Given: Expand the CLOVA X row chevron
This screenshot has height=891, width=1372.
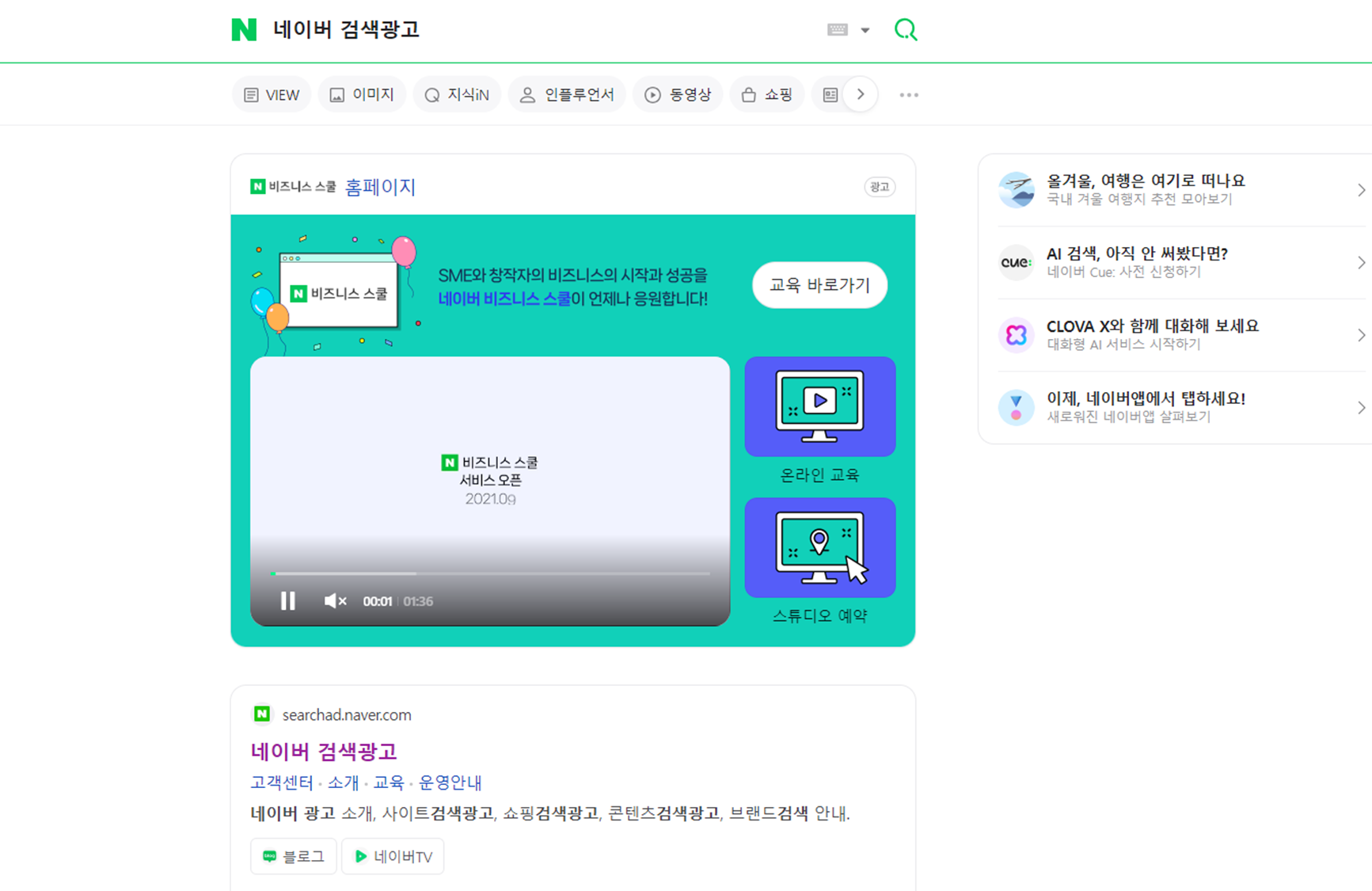Looking at the screenshot, I should click(1361, 335).
